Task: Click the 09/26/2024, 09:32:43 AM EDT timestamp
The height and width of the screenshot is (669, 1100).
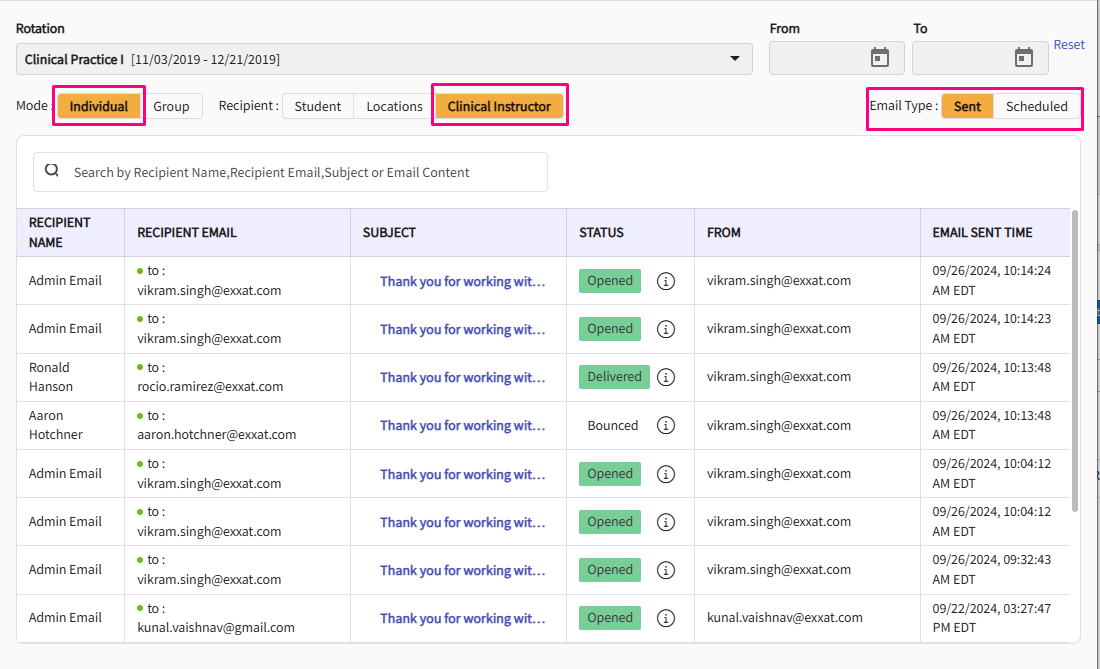Action: click(x=992, y=569)
